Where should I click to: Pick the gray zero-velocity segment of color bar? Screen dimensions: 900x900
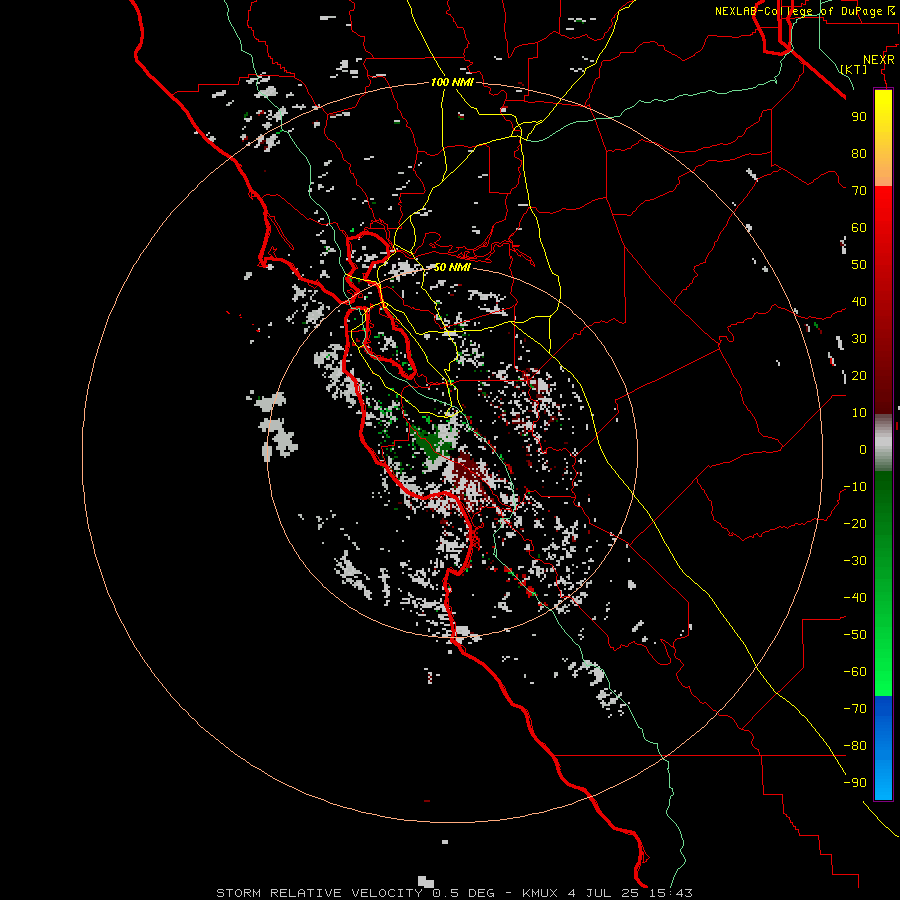tap(883, 442)
